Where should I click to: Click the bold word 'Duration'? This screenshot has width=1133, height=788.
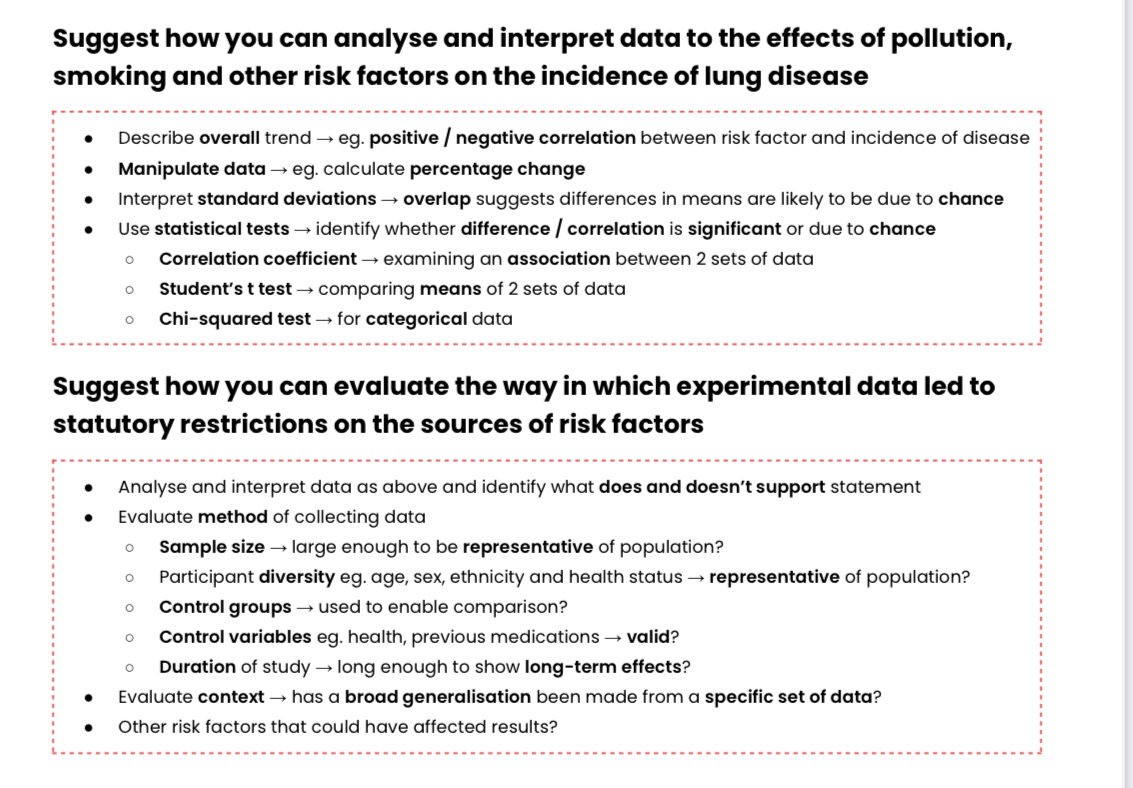[x=196, y=667]
